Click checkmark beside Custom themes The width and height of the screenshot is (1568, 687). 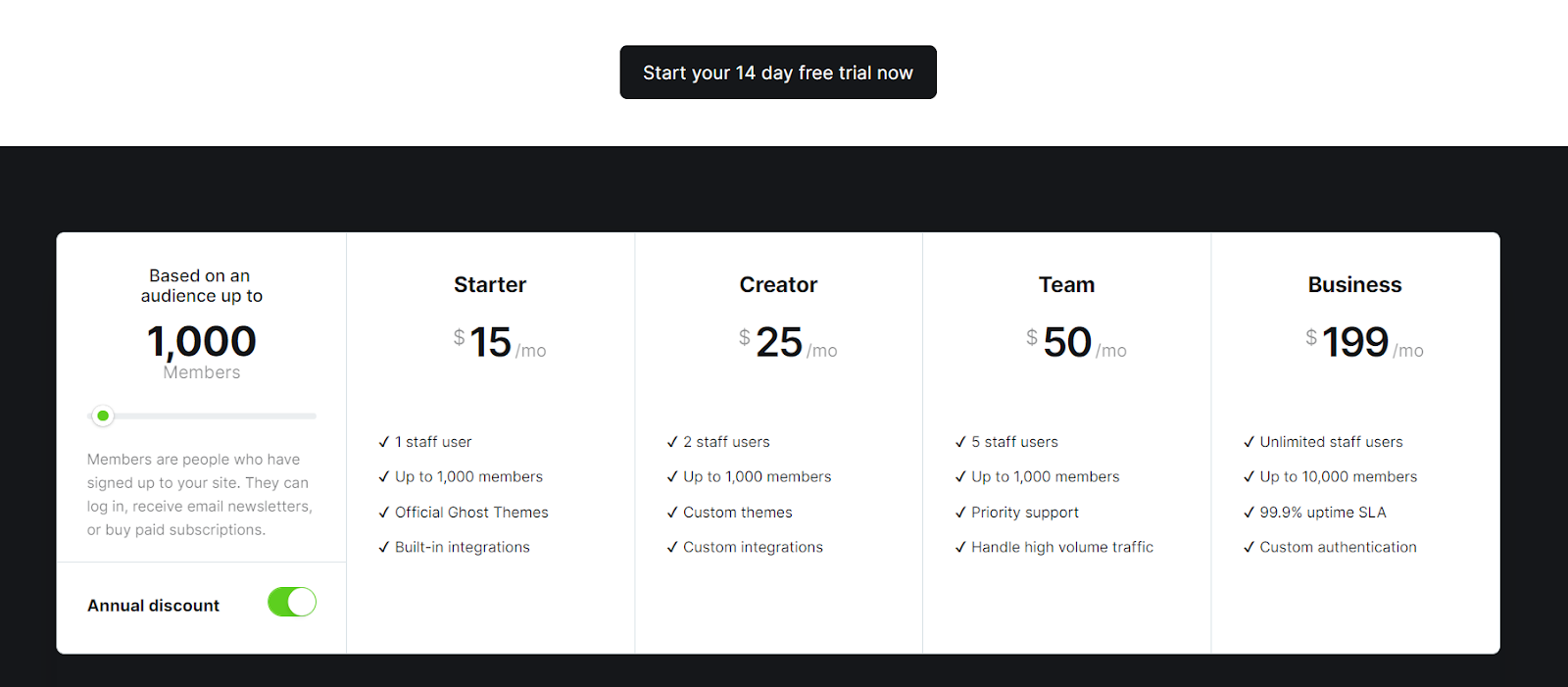[672, 513]
